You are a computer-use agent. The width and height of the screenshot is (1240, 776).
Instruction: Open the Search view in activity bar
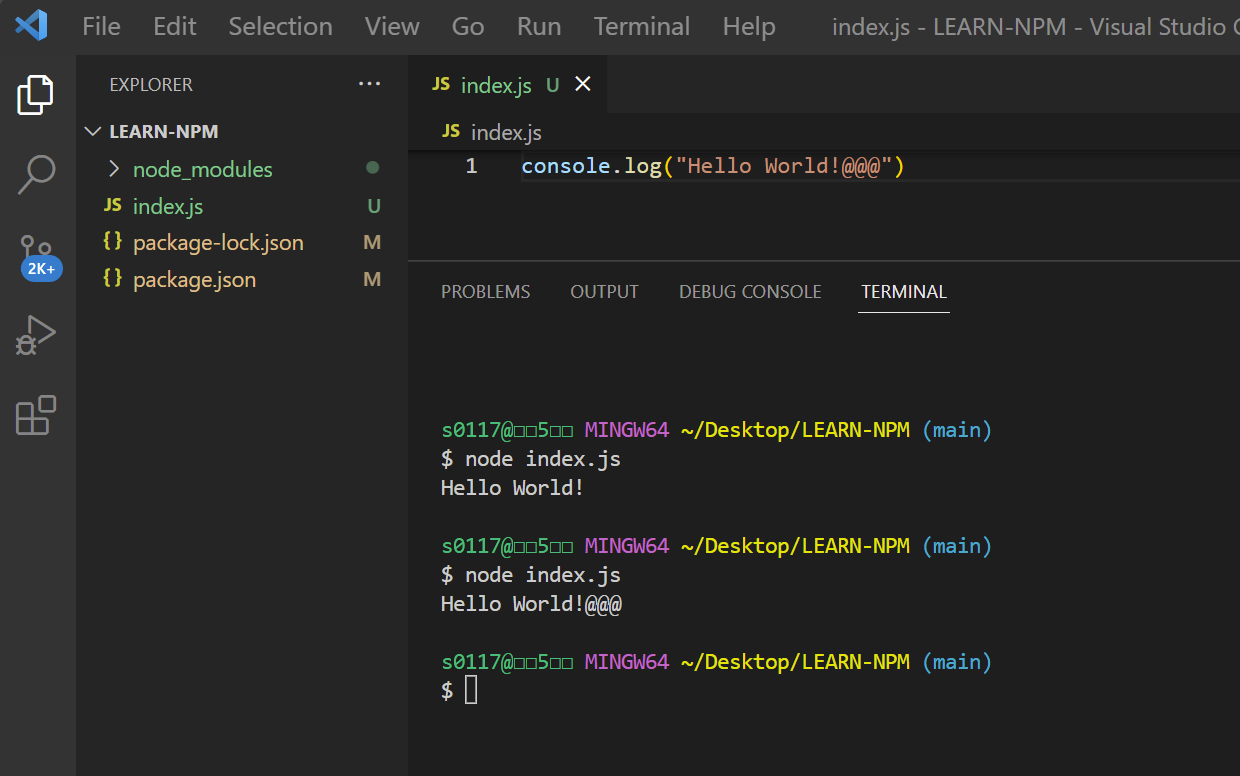pyautogui.click(x=36, y=175)
